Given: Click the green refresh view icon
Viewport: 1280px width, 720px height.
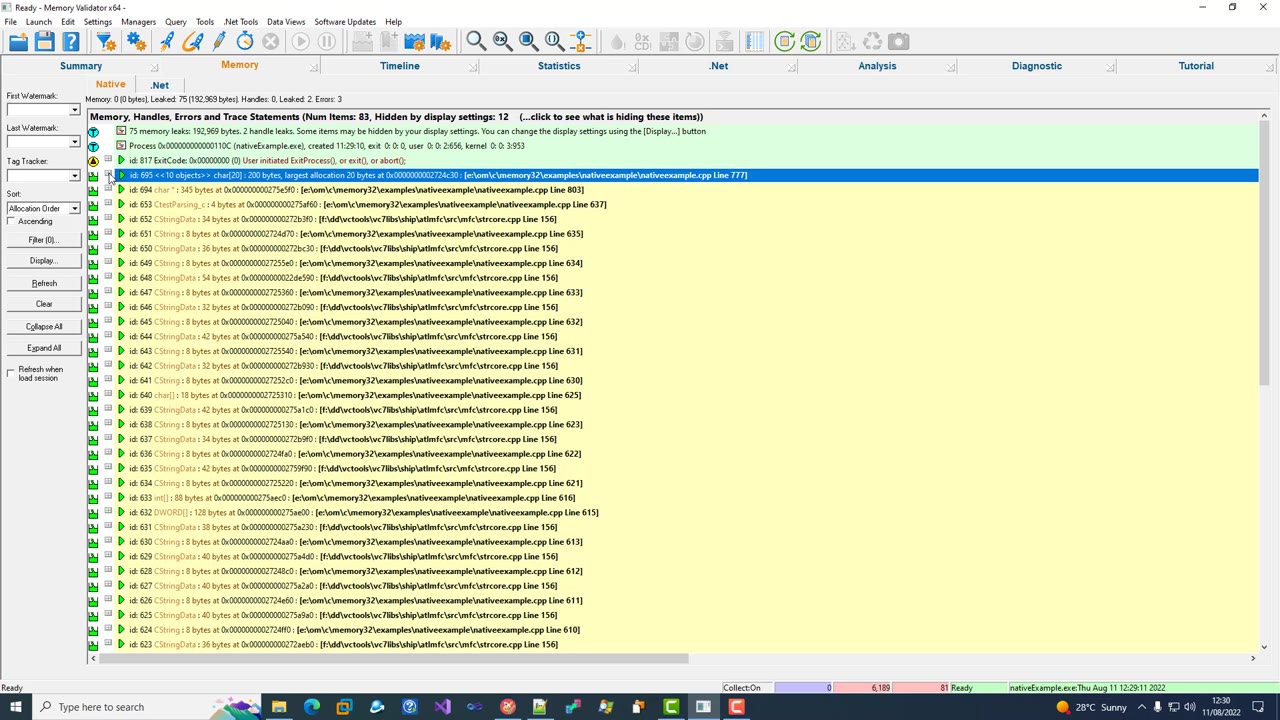Looking at the screenshot, I should pyautogui.click(x=785, y=42).
